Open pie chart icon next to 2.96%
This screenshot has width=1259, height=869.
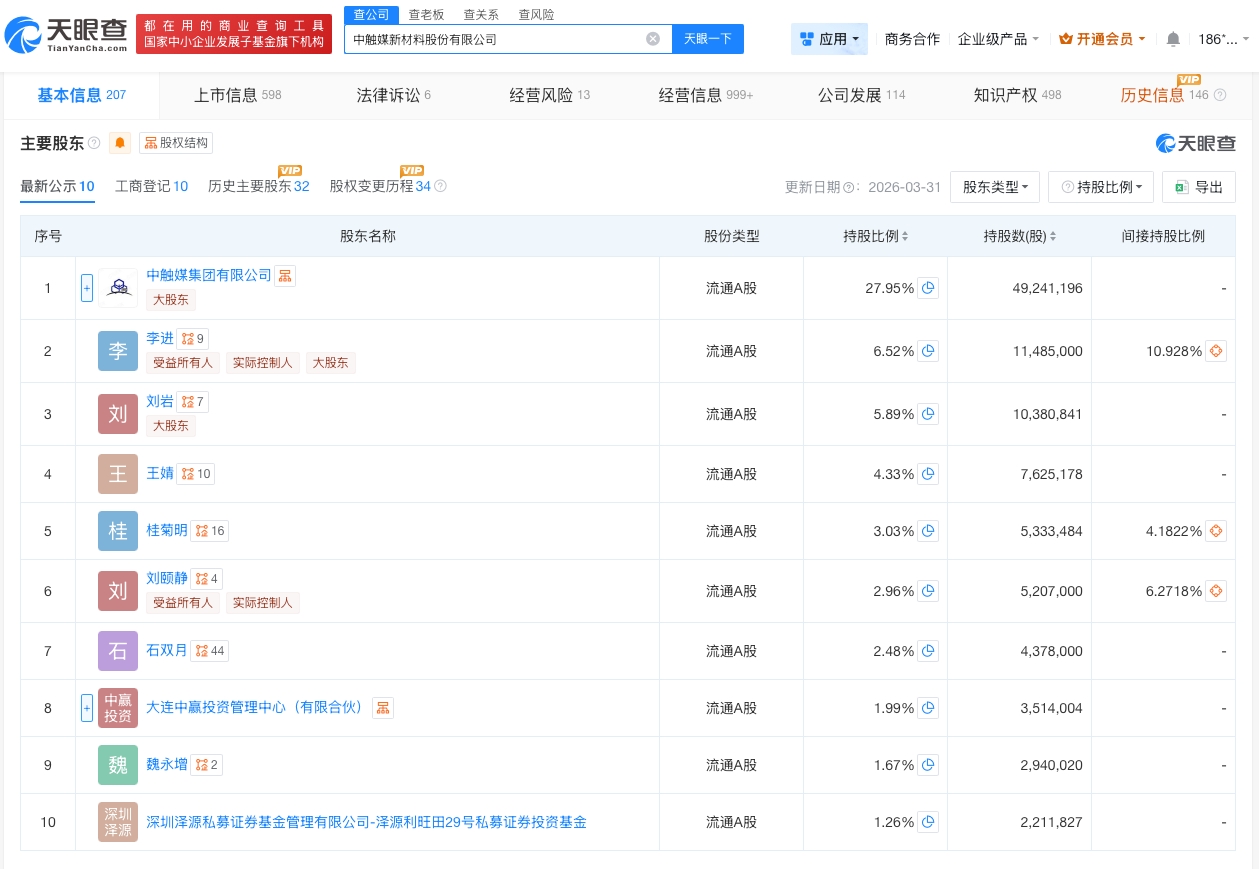click(928, 591)
